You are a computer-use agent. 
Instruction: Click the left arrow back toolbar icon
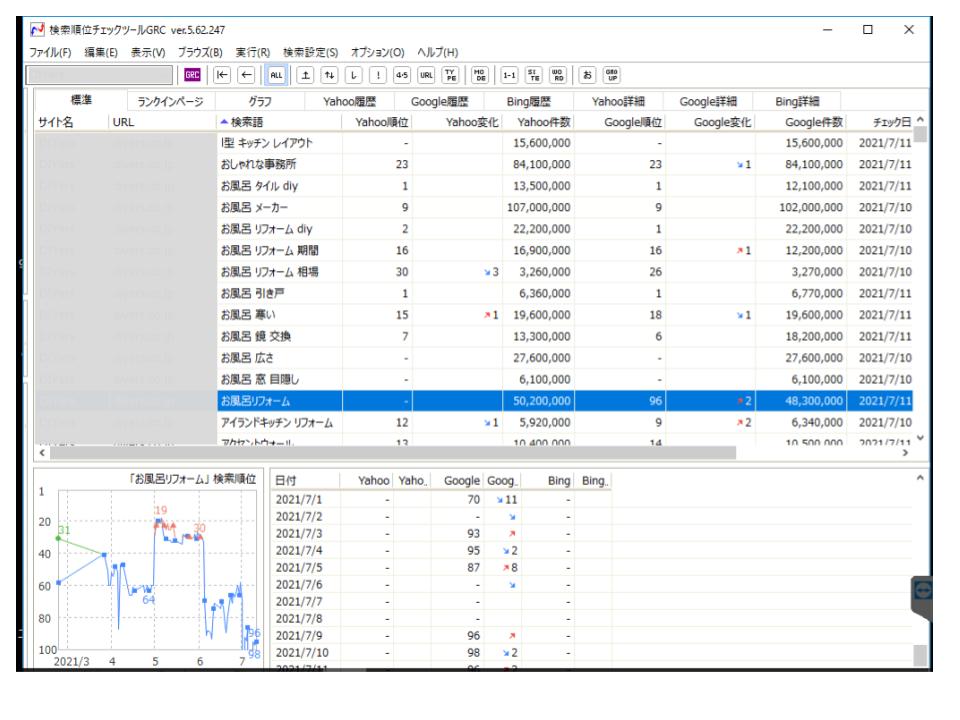[246, 75]
